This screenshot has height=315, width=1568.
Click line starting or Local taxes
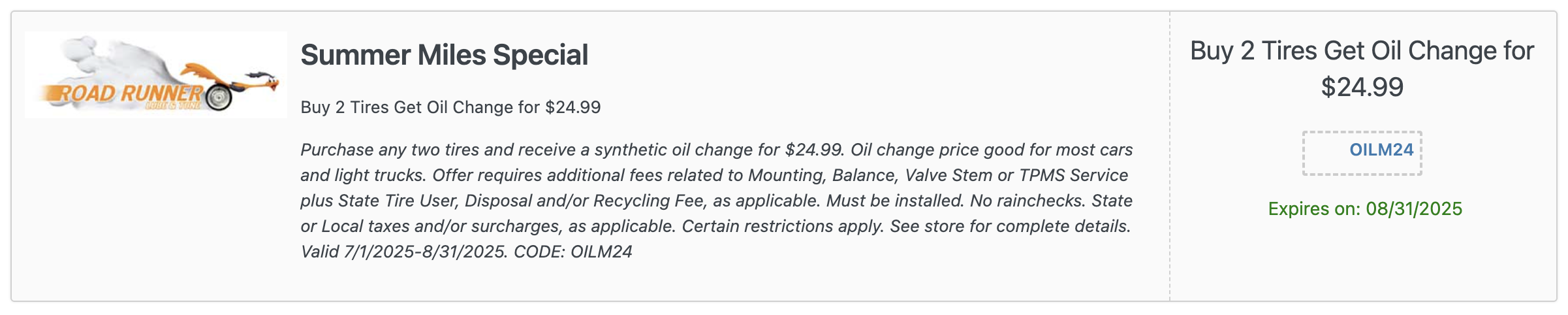715,226
